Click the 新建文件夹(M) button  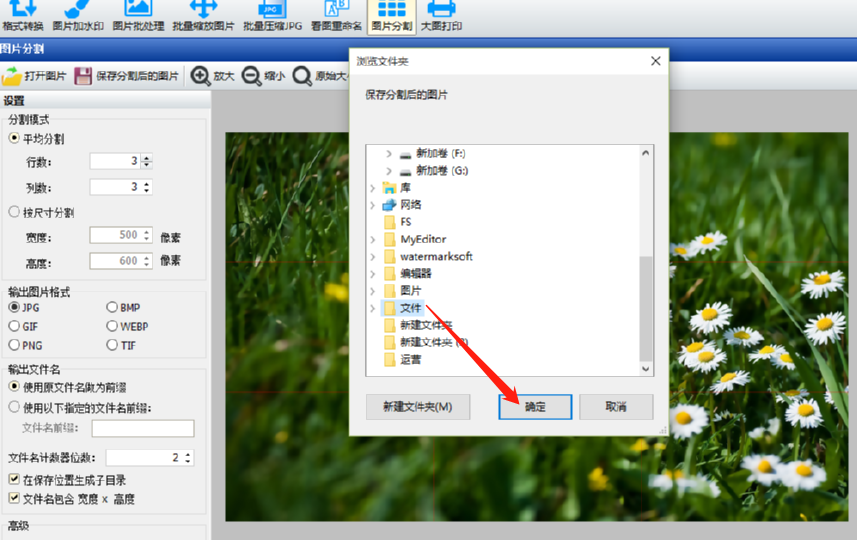pyautogui.click(x=418, y=407)
